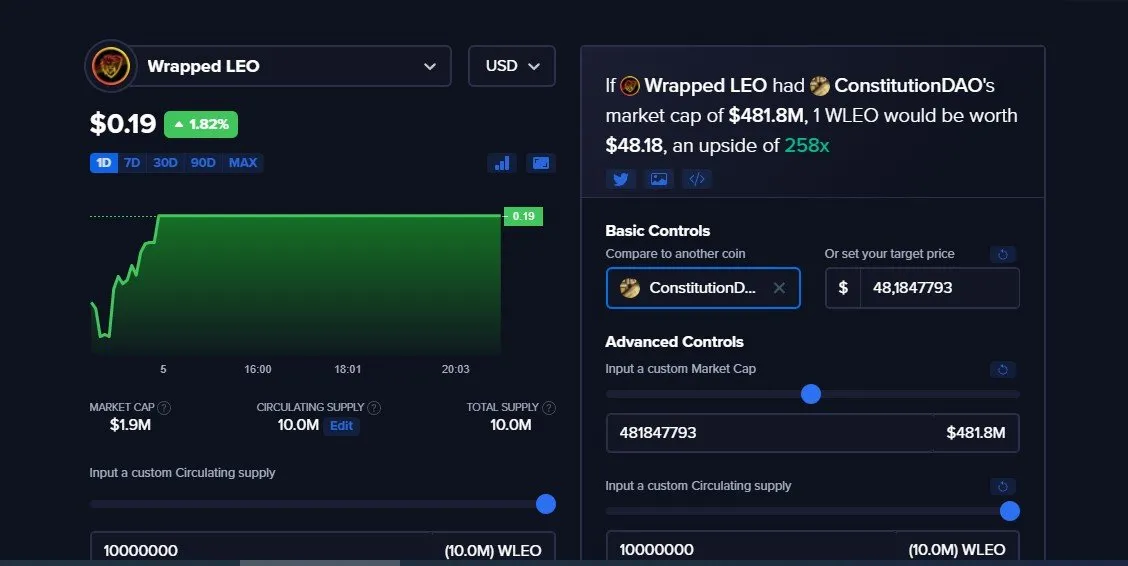
Task: Click the Basic Controls heading
Action: pyautogui.click(x=658, y=231)
